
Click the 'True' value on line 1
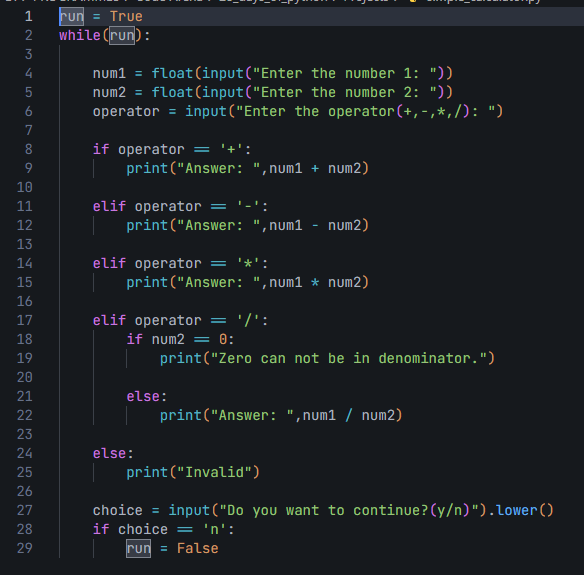[126, 16]
